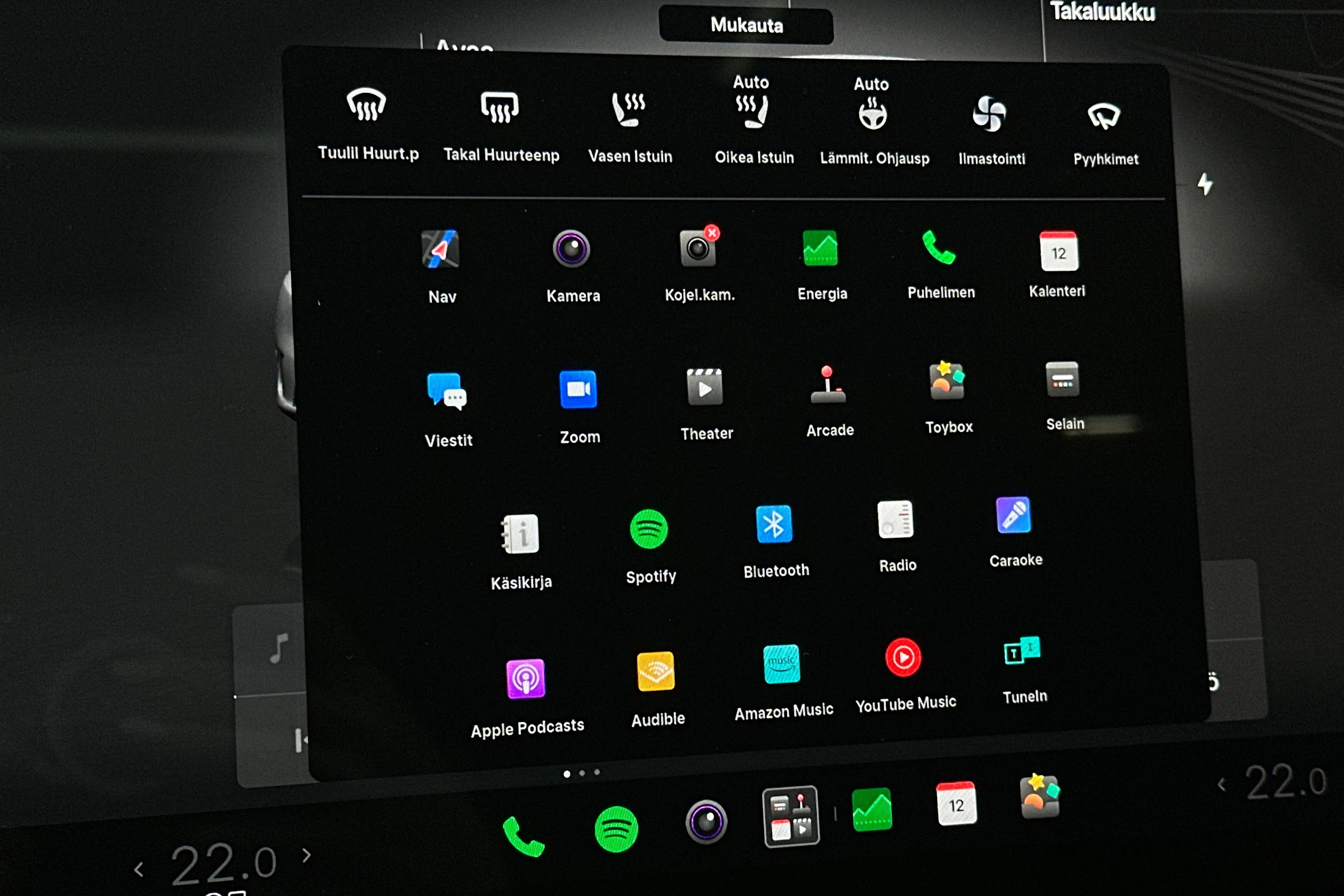Open the Radio app

(896, 519)
